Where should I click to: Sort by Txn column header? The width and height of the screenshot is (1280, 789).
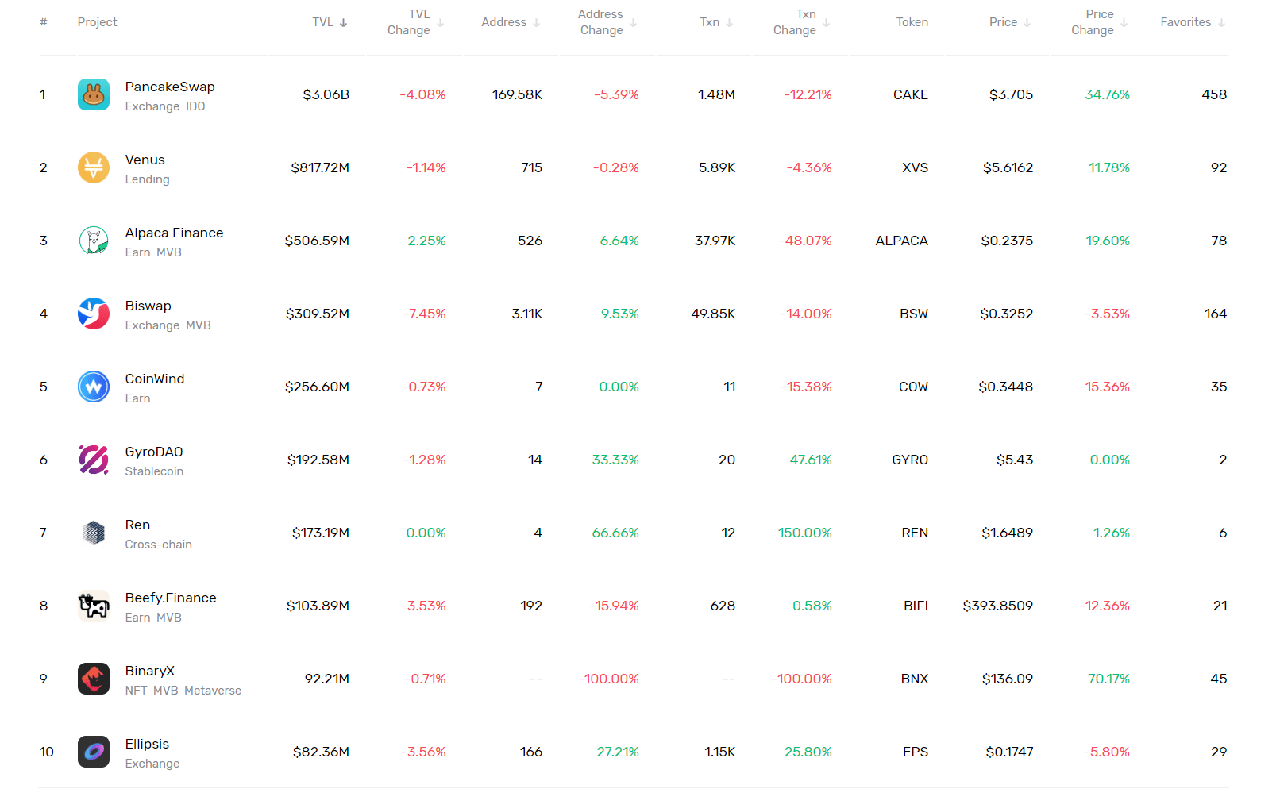coord(716,22)
